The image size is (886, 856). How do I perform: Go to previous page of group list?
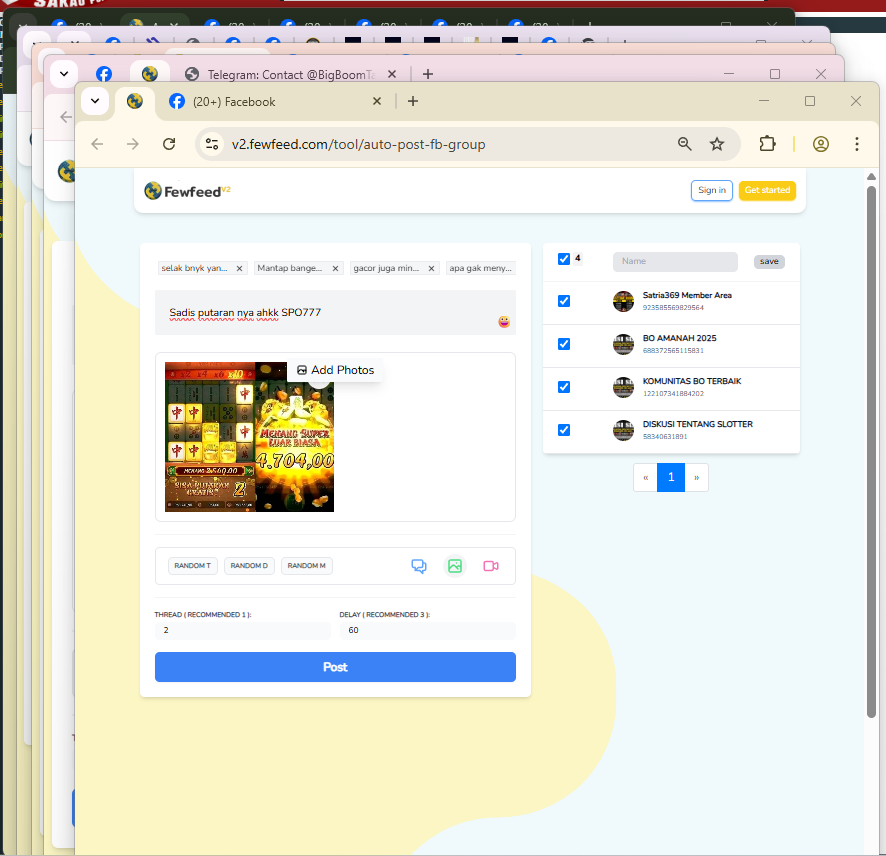645,477
